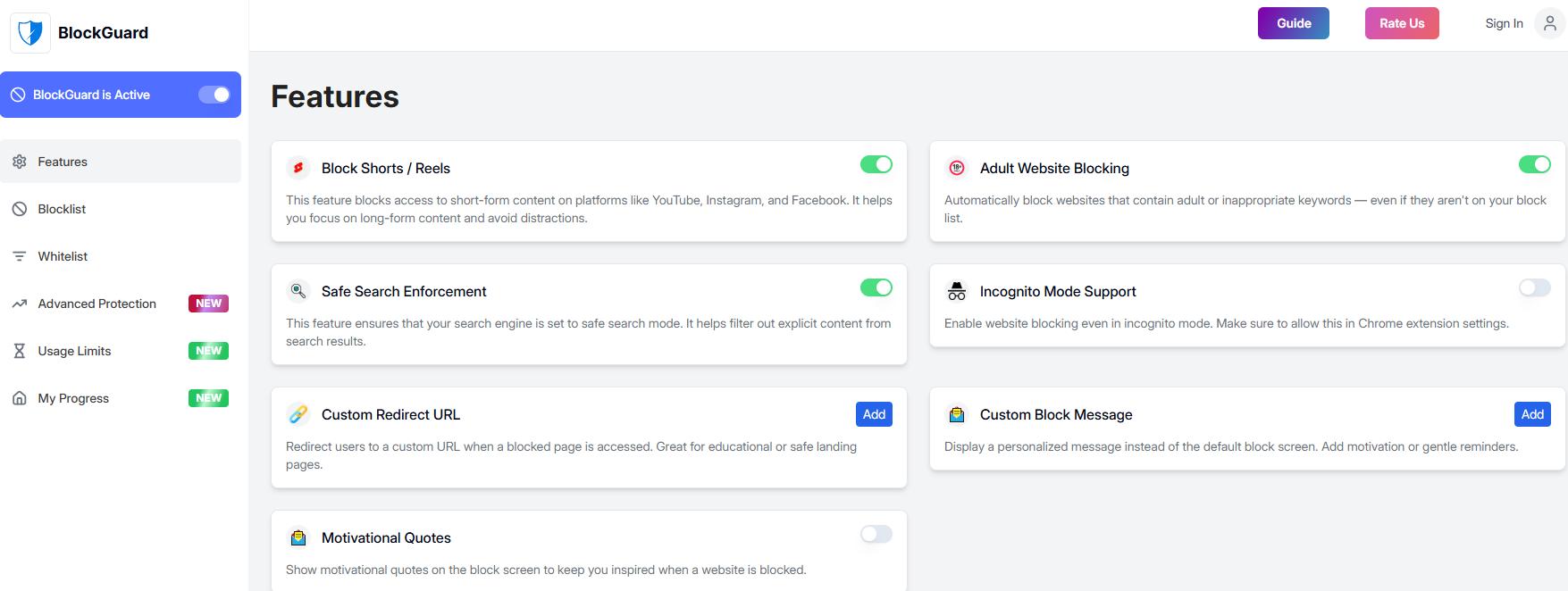Screen dimensions: 1568x591
Task: Click the Safe Search Enforcement title
Action: coord(404,291)
